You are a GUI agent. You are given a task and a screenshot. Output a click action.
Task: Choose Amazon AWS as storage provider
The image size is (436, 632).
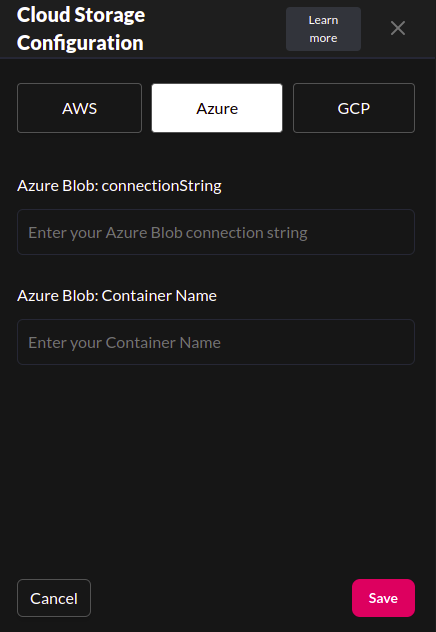tap(79, 108)
